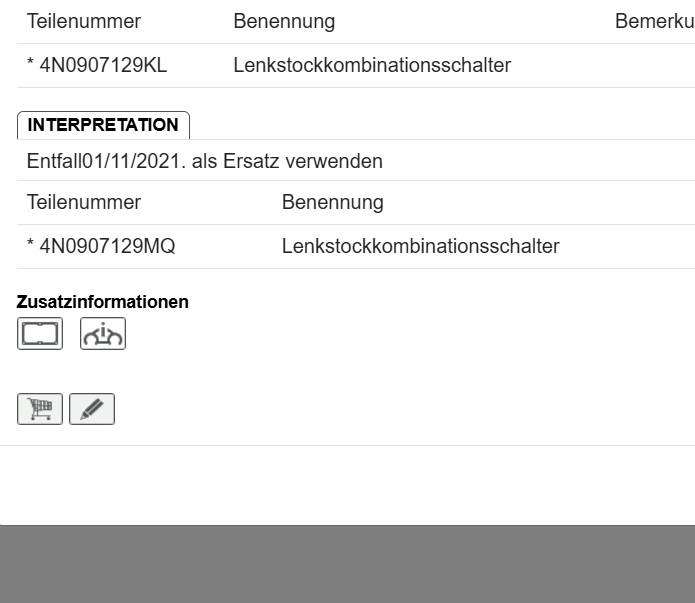Image resolution: width=695 pixels, height=603 pixels.
Task: Select the INTERPRETATION tab
Action: 103,125
